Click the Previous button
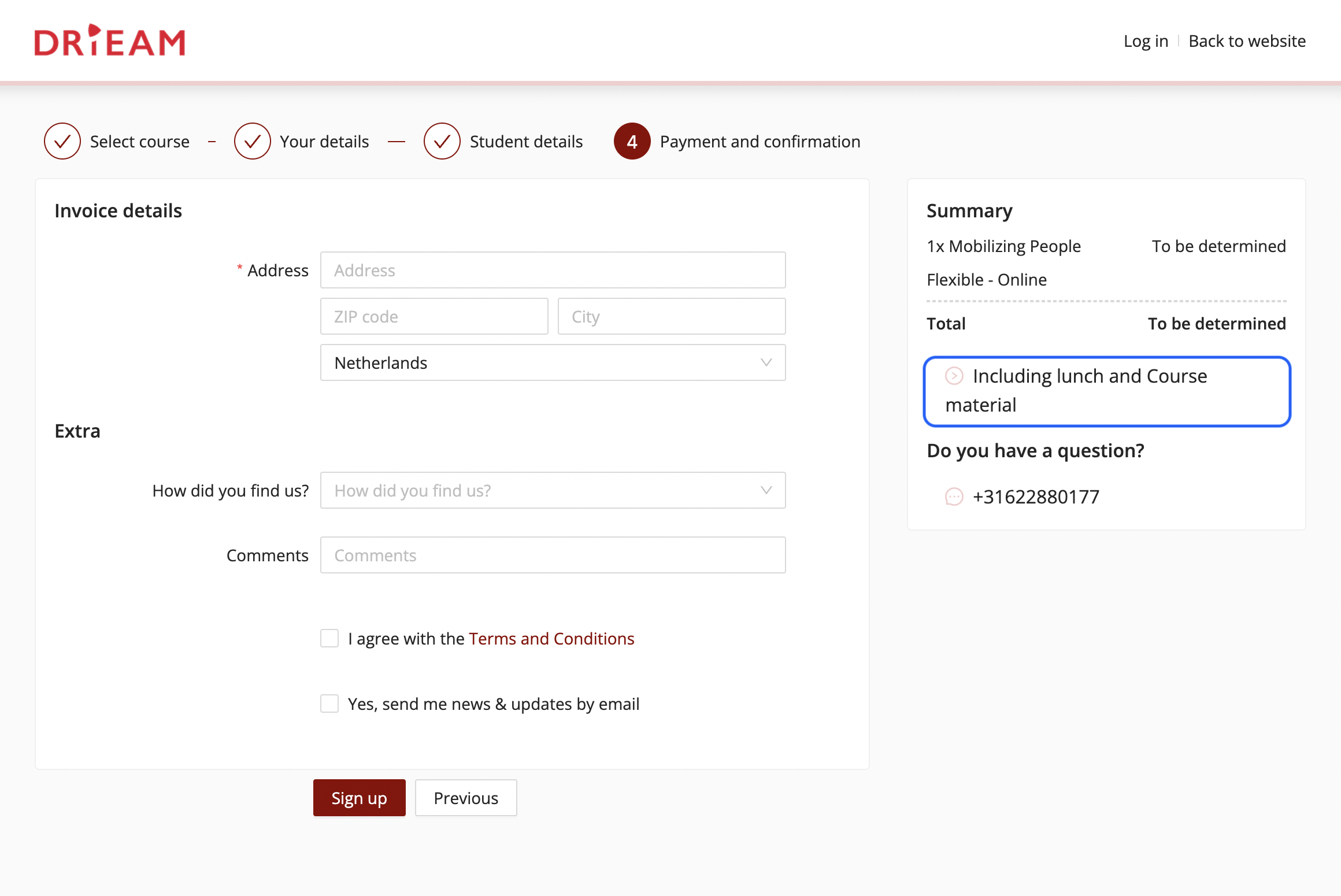The width and height of the screenshot is (1341, 896). click(466, 798)
